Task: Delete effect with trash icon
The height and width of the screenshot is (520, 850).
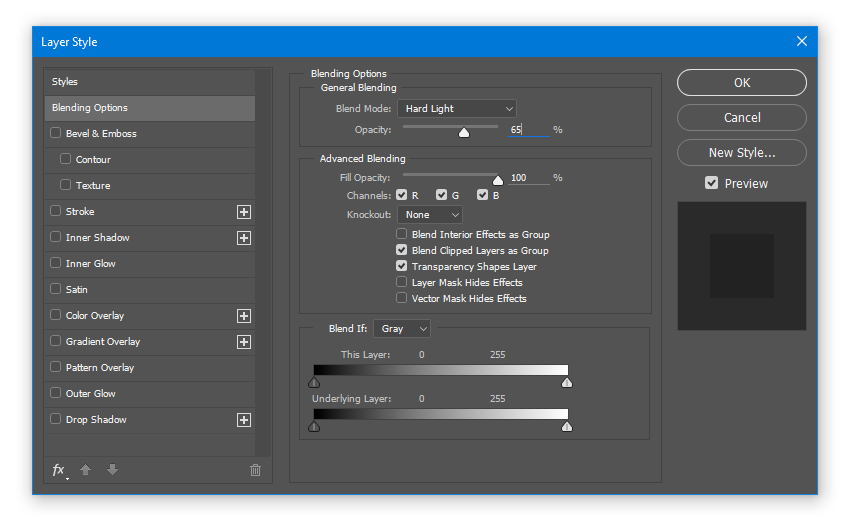Action: tap(255, 470)
